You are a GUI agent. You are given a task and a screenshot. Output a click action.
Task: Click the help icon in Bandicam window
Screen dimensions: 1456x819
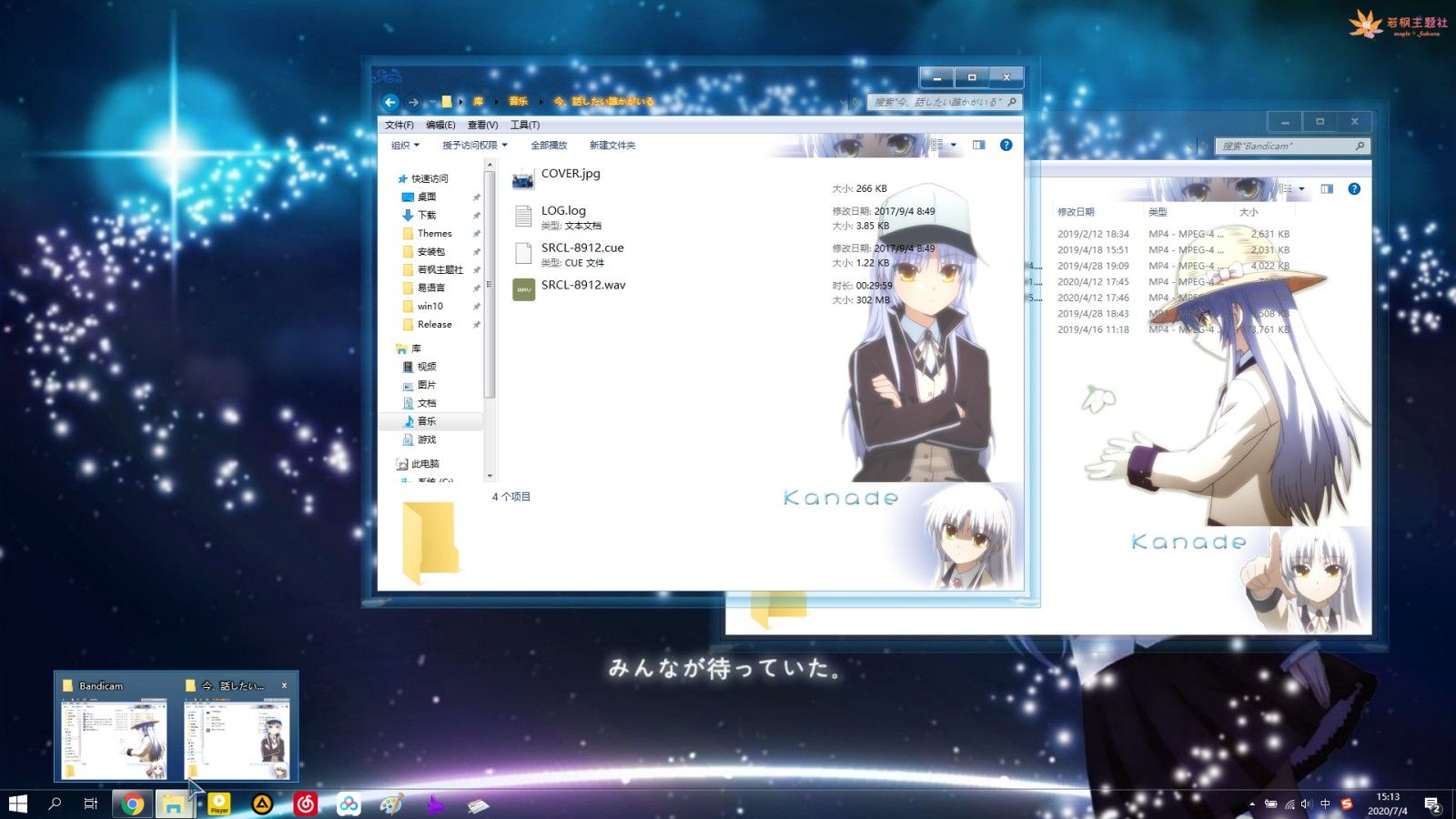pyautogui.click(x=1354, y=188)
